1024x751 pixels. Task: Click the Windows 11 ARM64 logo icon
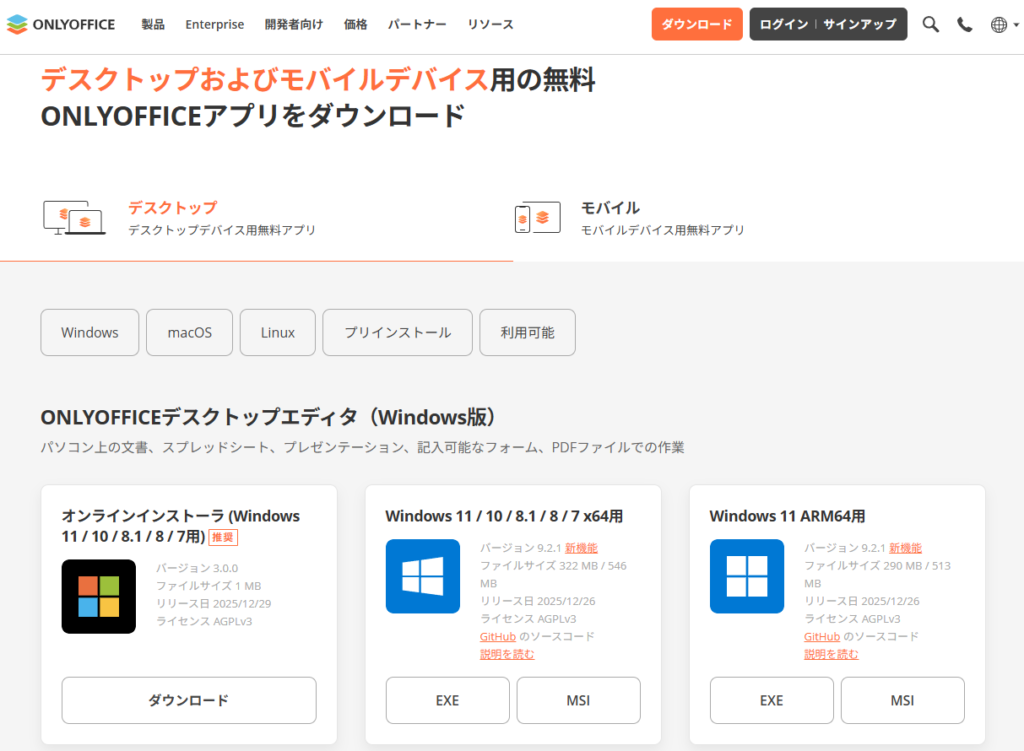pyautogui.click(x=746, y=576)
